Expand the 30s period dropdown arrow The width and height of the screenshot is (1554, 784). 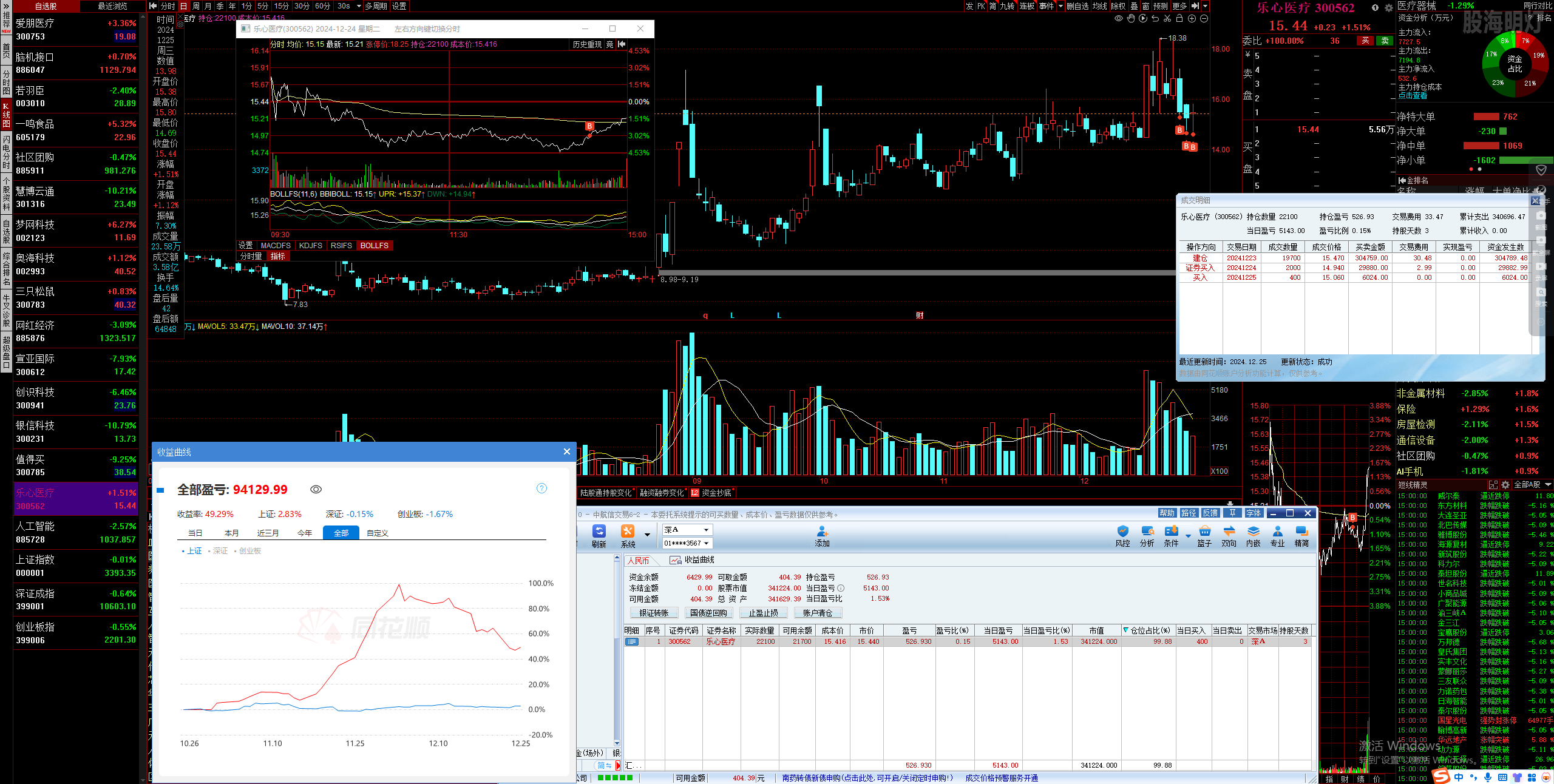[359, 6]
